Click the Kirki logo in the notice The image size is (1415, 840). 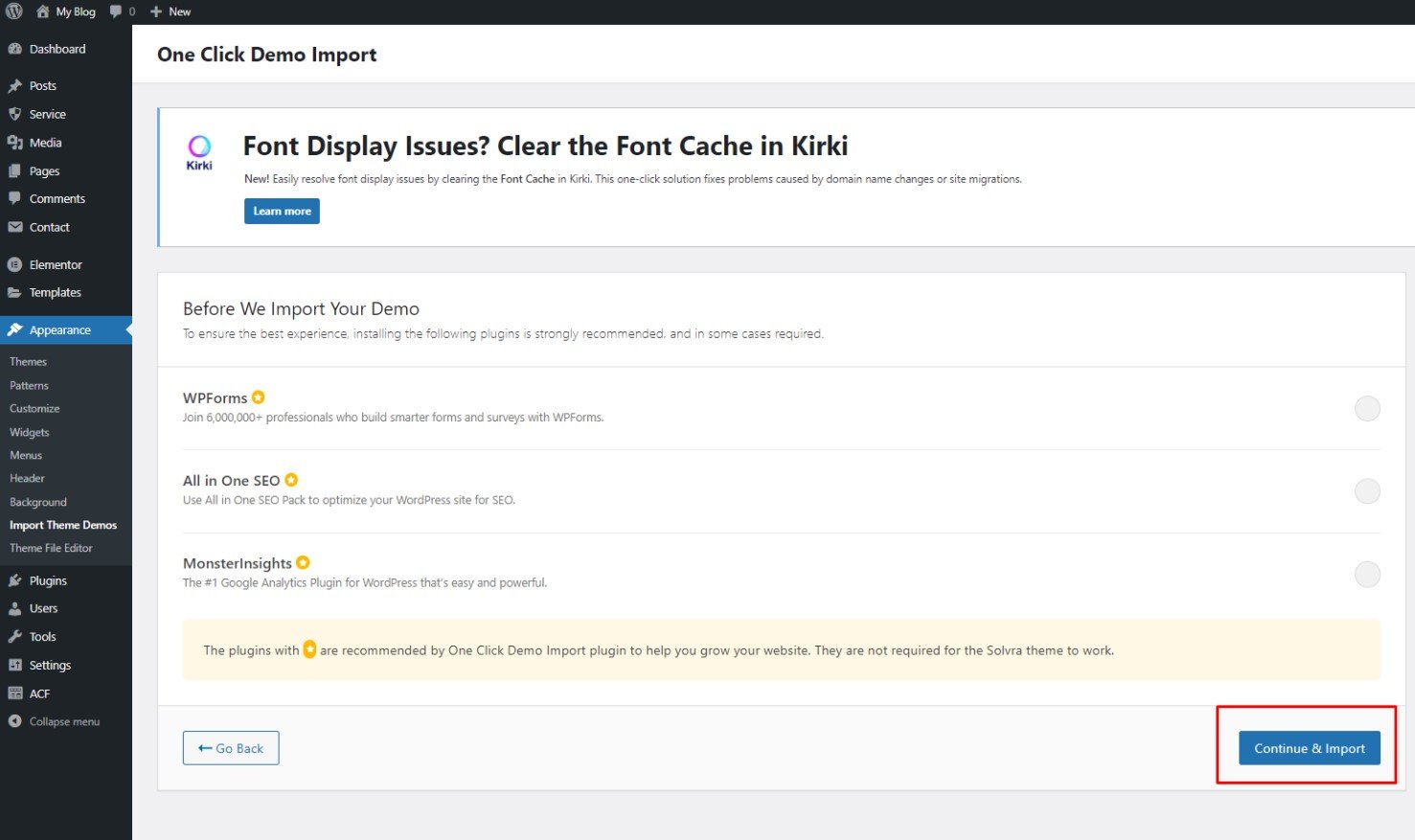(x=199, y=152)
